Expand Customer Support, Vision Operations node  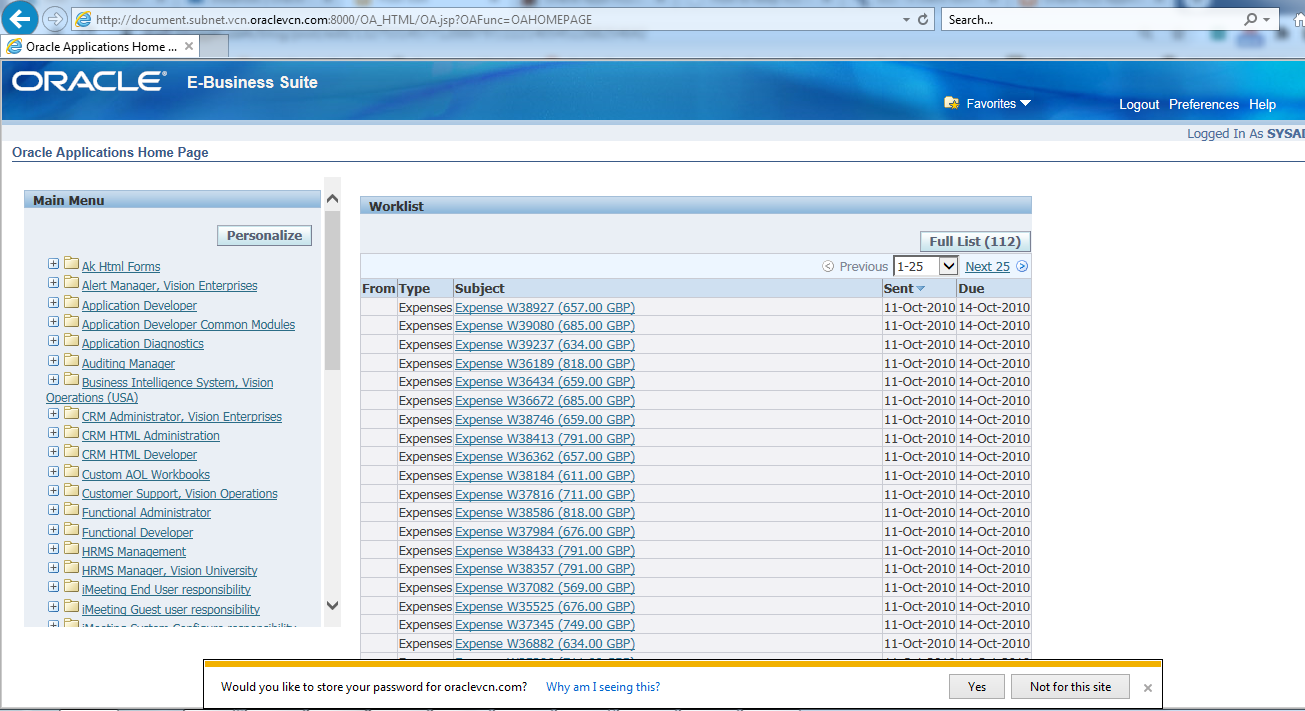[x=54, y=491]
